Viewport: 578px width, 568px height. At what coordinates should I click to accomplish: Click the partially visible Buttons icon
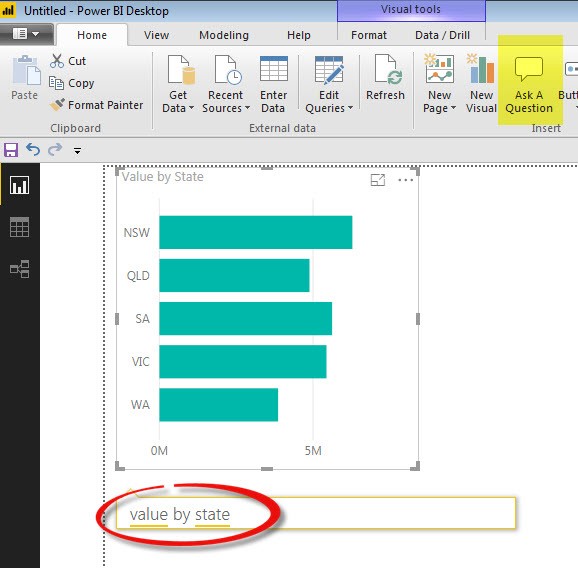point(571,69)
